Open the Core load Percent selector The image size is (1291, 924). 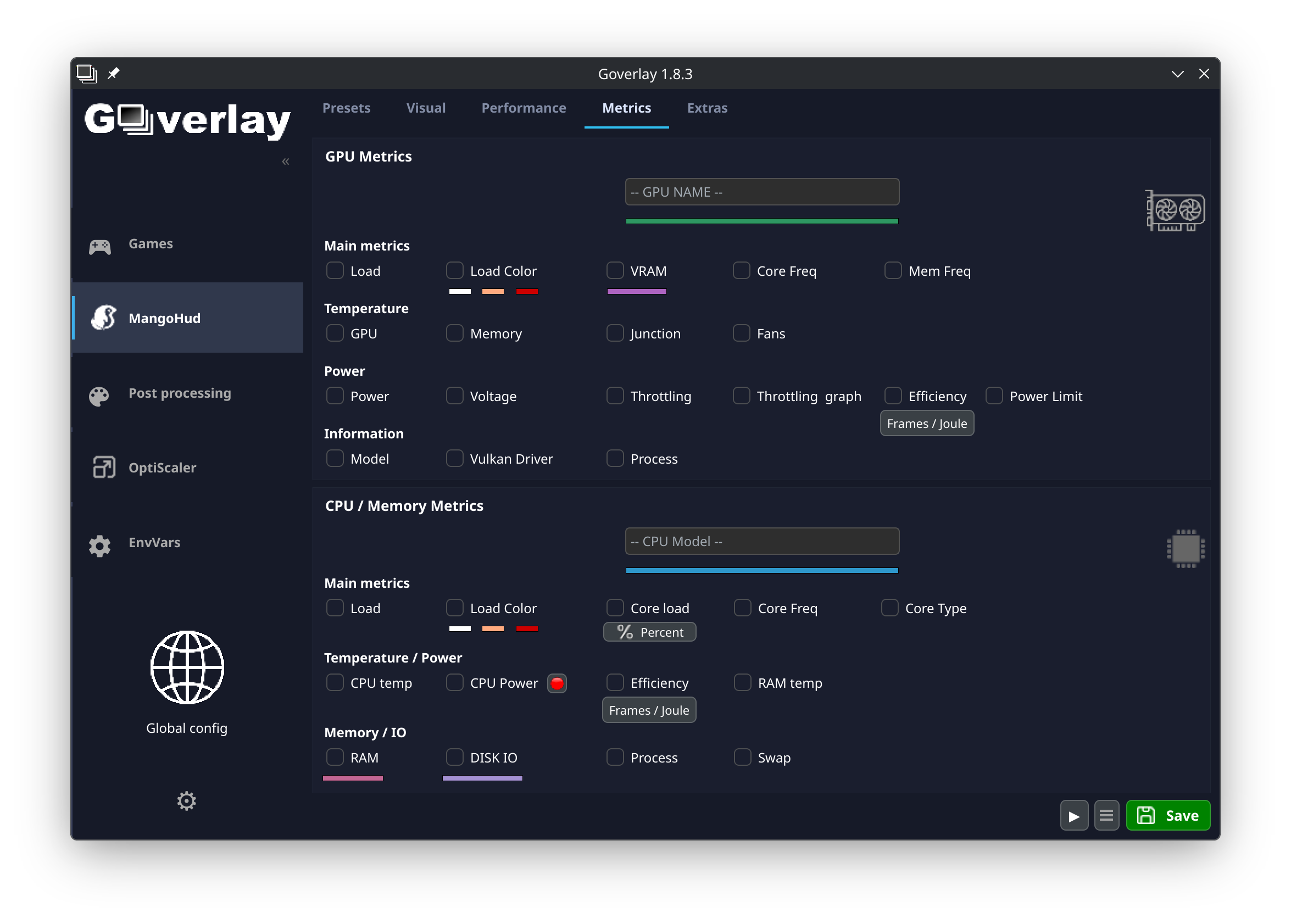pyautogui.click(x=649, y=632)
